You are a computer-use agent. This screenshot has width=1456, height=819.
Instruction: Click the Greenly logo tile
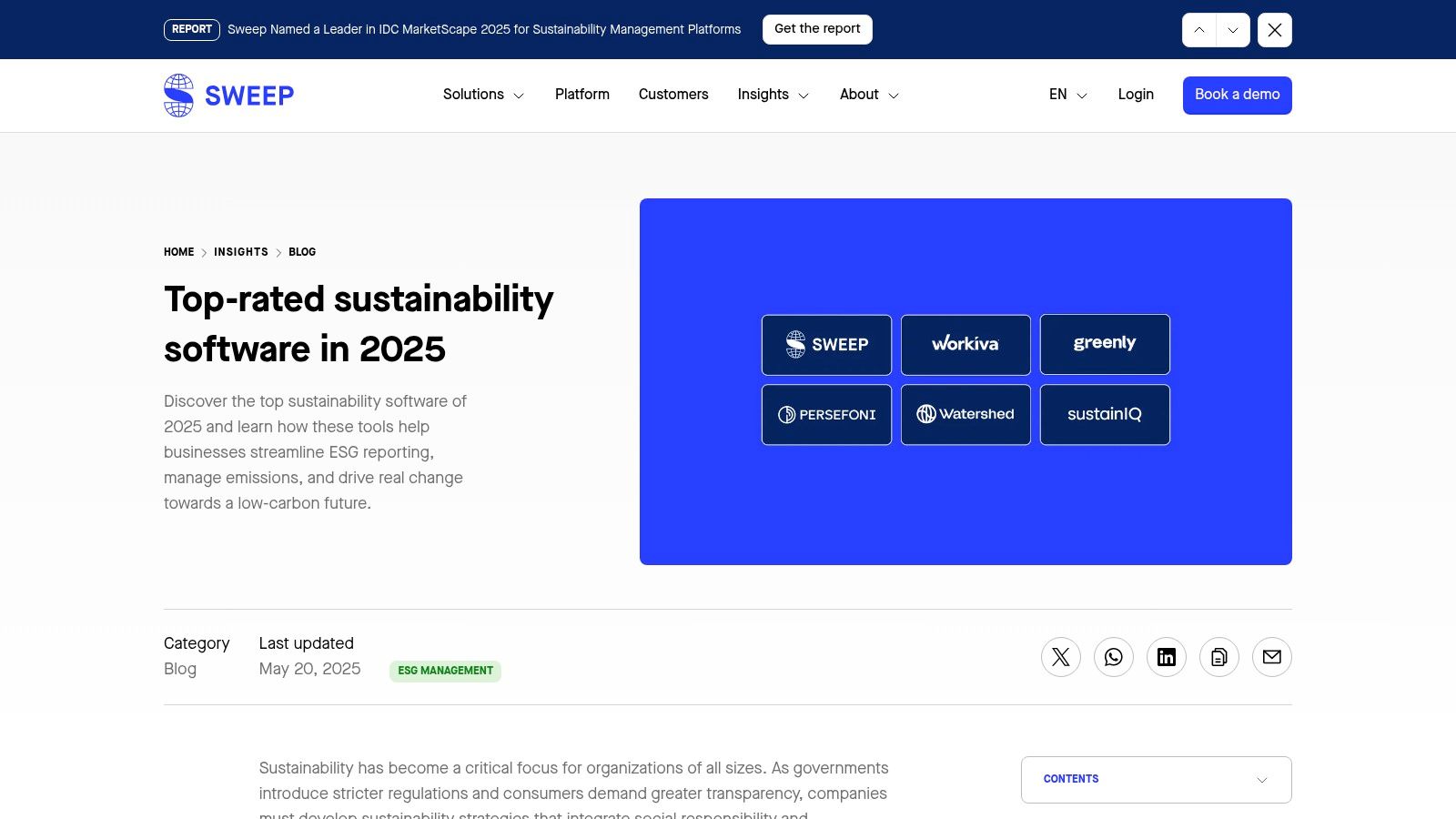pos(1105,344)
